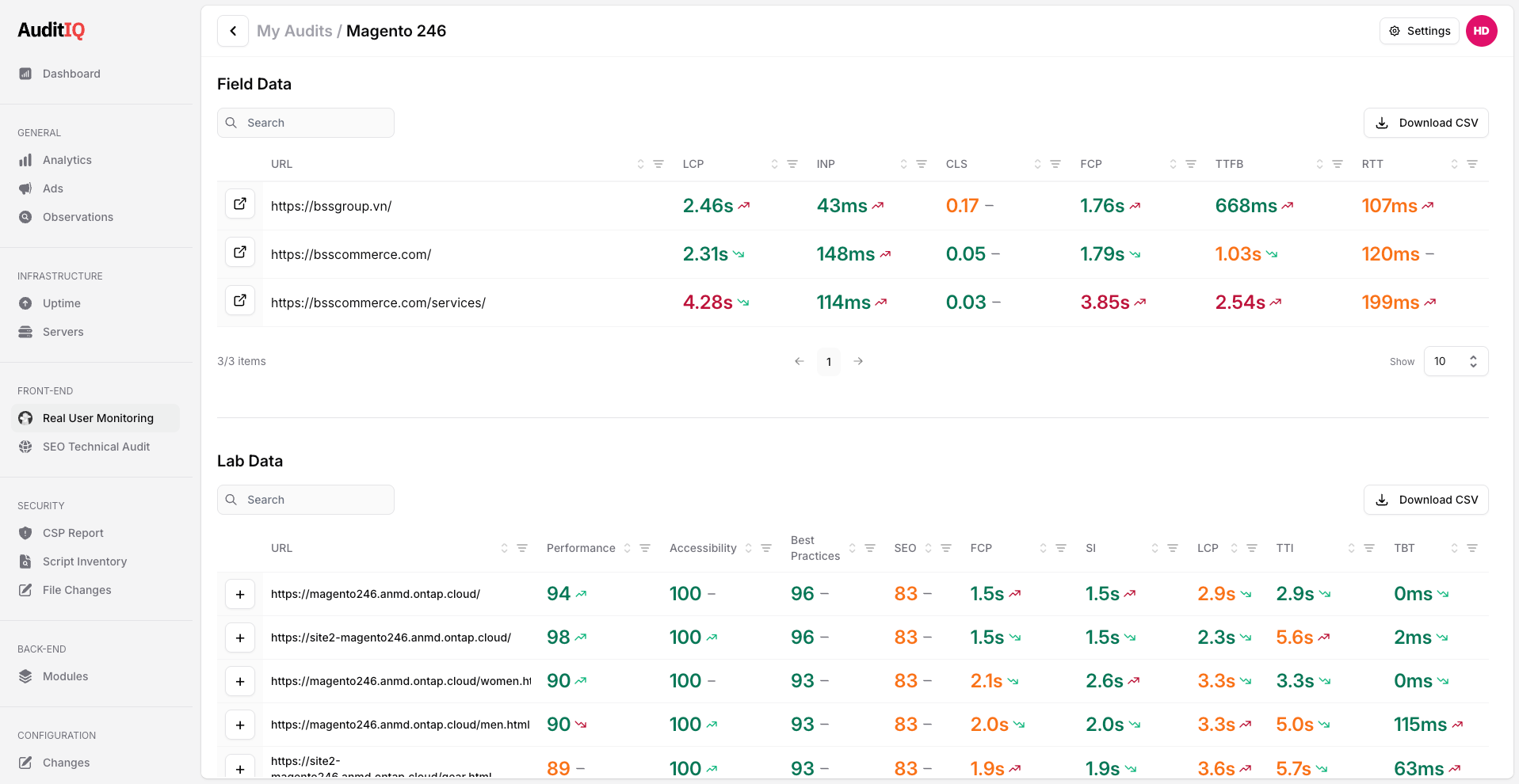Expand row site2-magento246.anmd.ontap.cloud/
Screen dimensions: 1519x784
click(240, 638)
